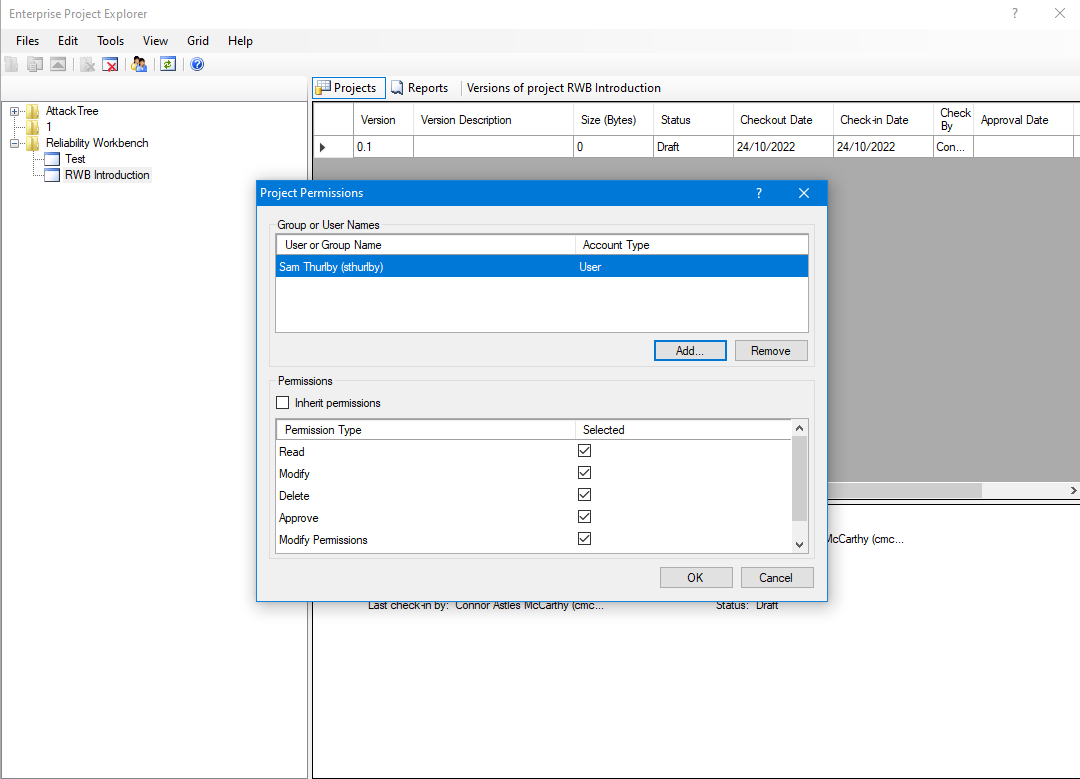Click the users/permissions toolbar icon
This screenshot has height=779, width=1080.
(140, 64)
